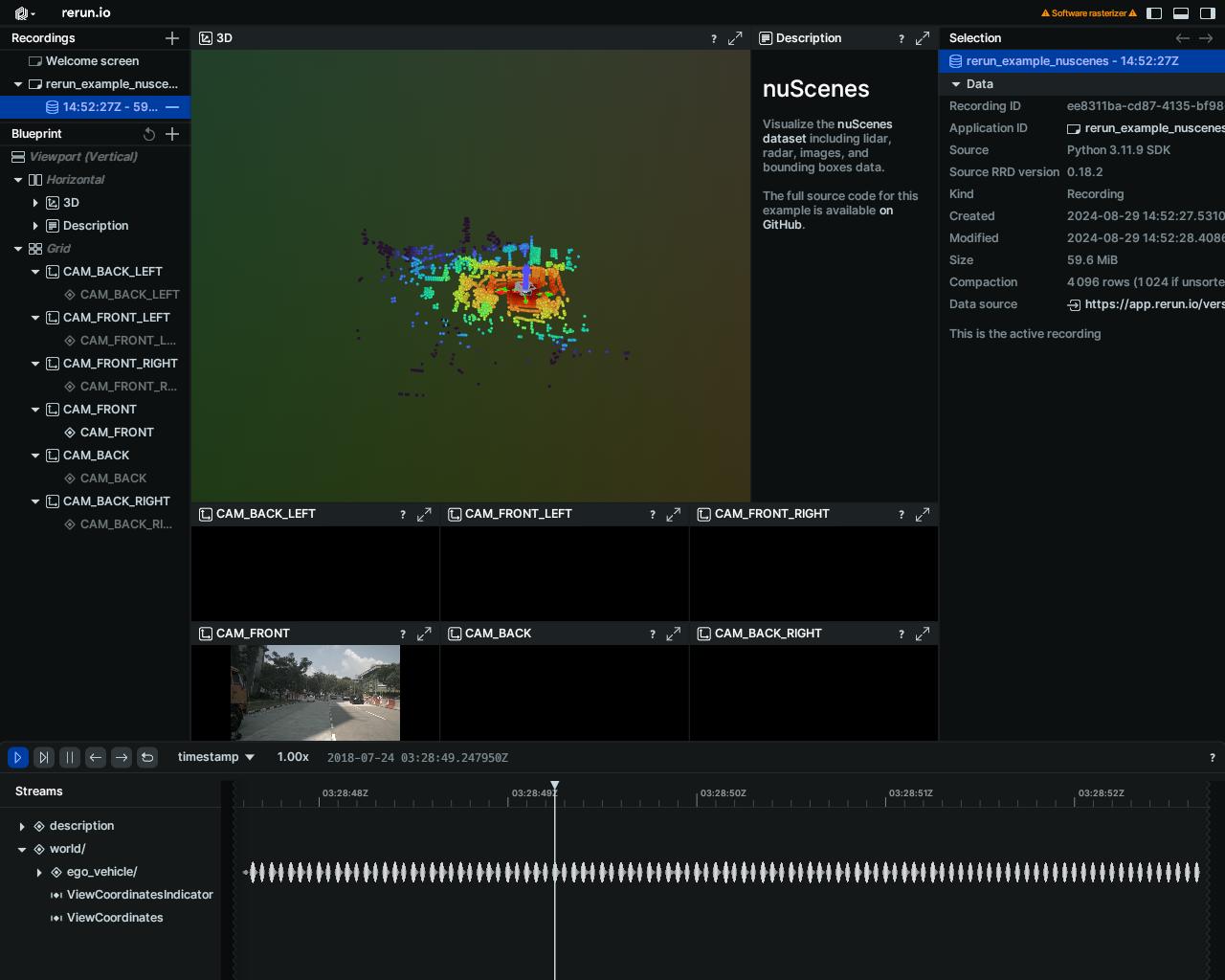Step forward one frame
The width and height of the screenshot is (1225, 980).
(122, 757)
